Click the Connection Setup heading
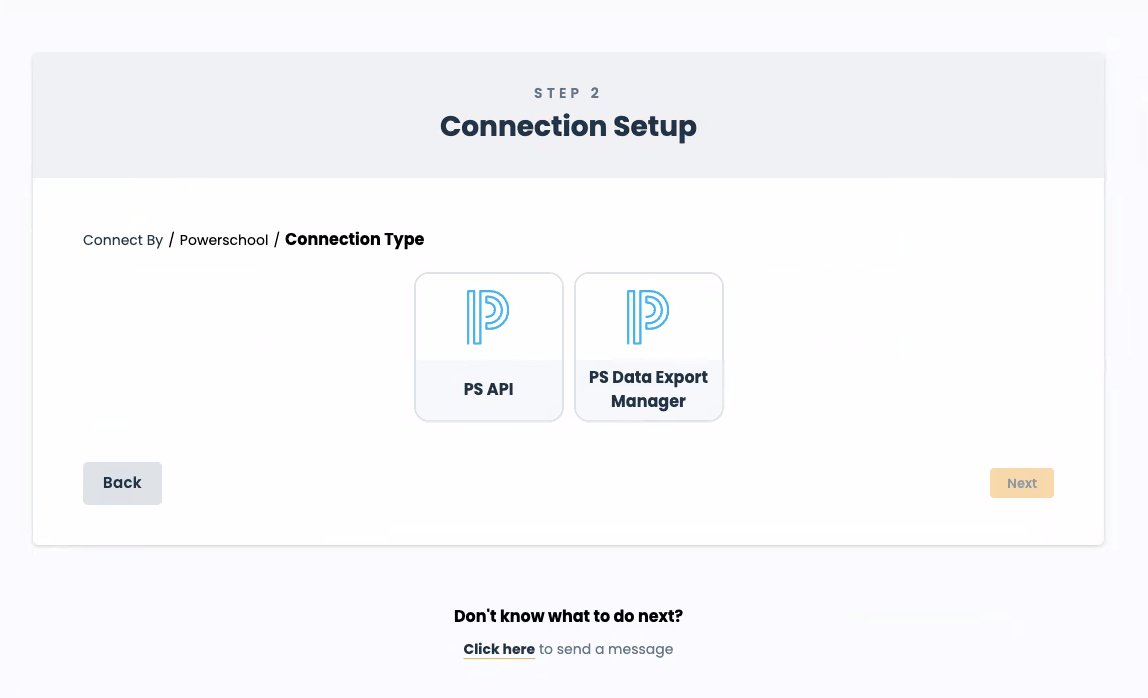Screen dimensions: 1148x698 [568, 126]
